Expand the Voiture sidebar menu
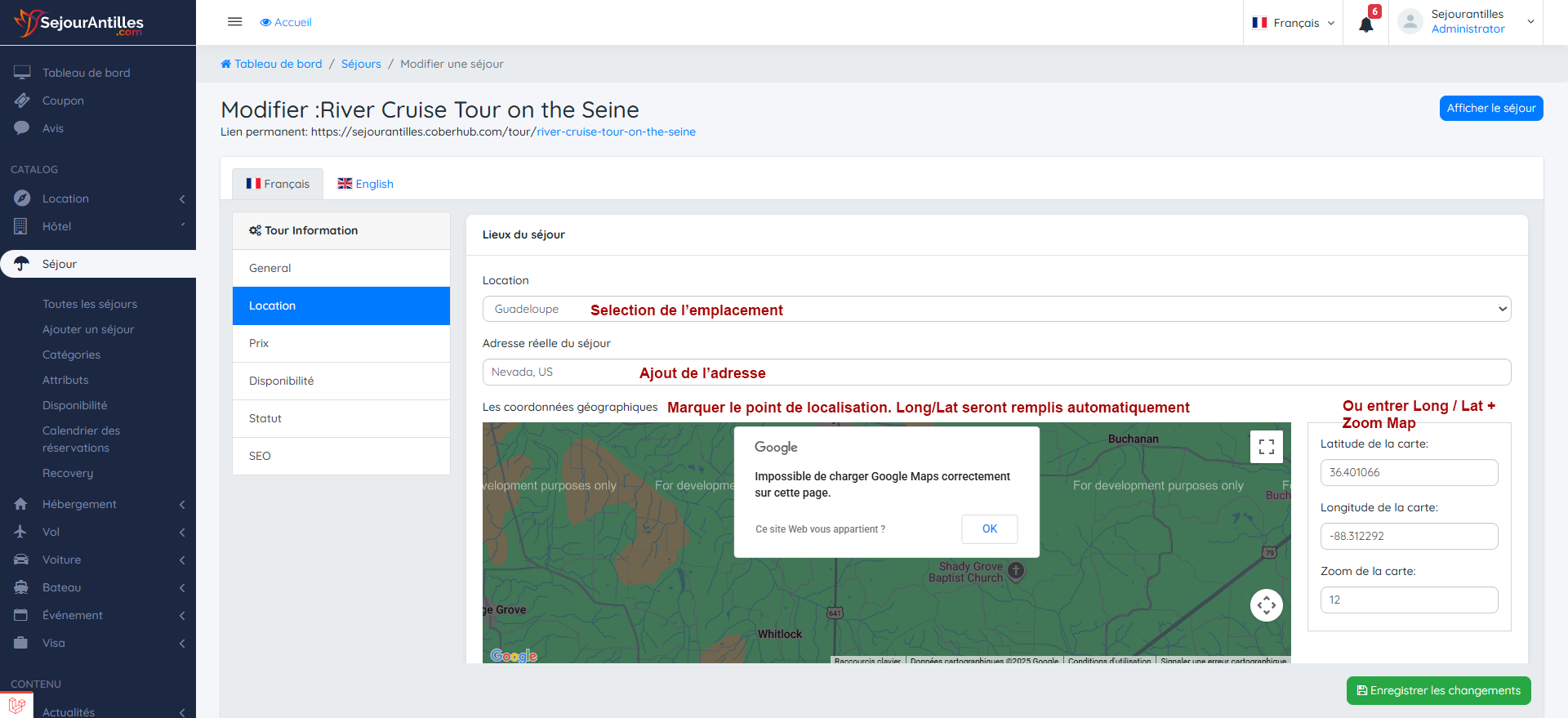The width and height of the screenshot is (1568, 718). 62,560
